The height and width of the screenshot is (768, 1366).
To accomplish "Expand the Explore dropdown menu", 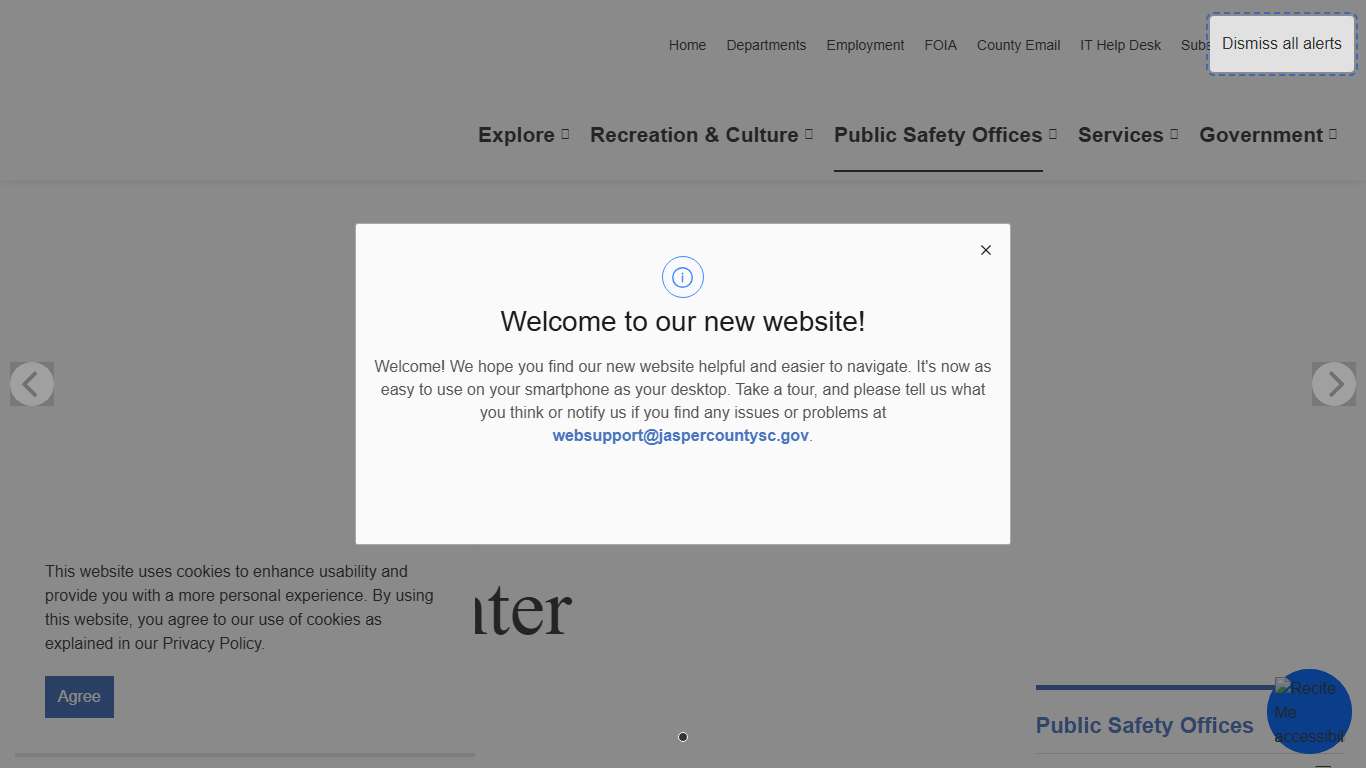I will coord(523,135).
